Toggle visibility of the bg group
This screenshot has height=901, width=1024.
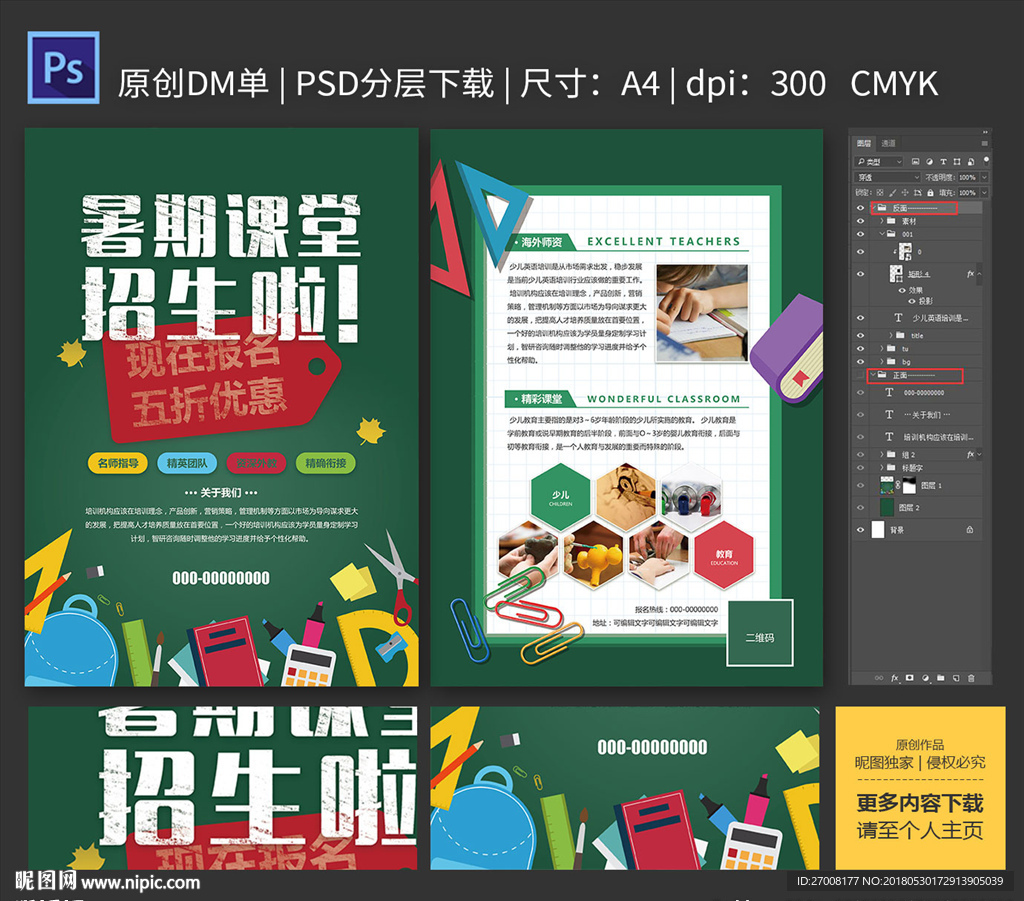(860, 361)
